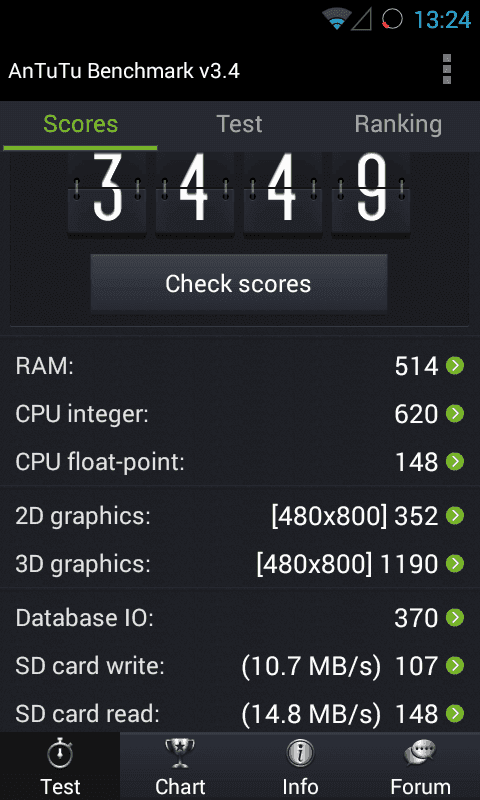Viewport: 480px width, 800px height.
Task: Open the Info icon at bottom
Action: tap(300, 754)
